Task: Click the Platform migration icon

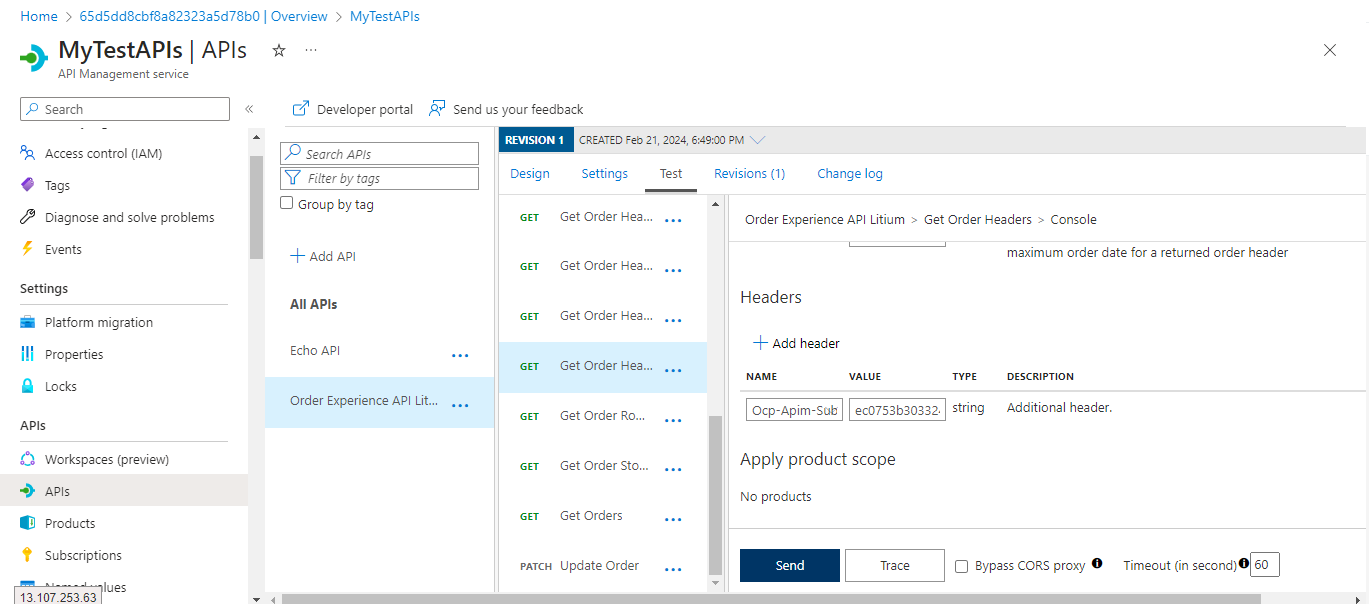Action: coord(28,322)
